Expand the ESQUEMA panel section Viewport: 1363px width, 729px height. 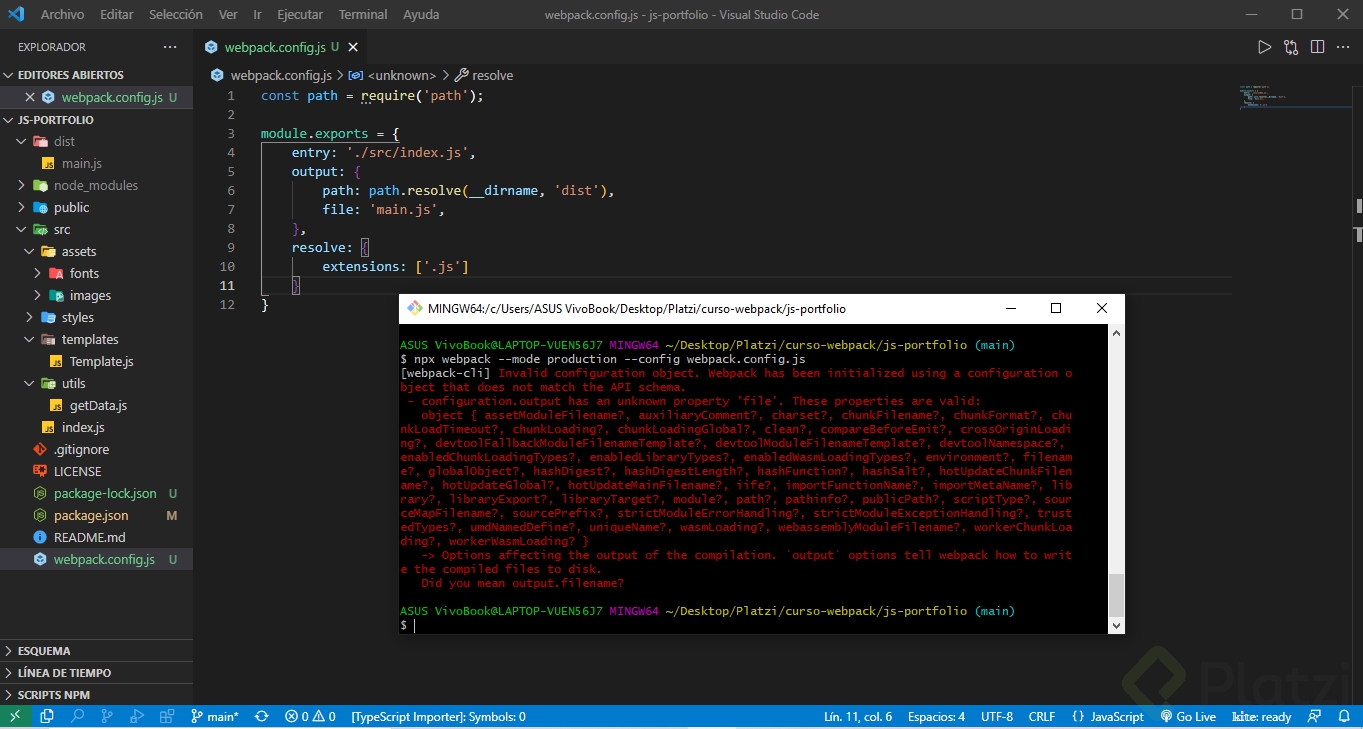point(44,651)
